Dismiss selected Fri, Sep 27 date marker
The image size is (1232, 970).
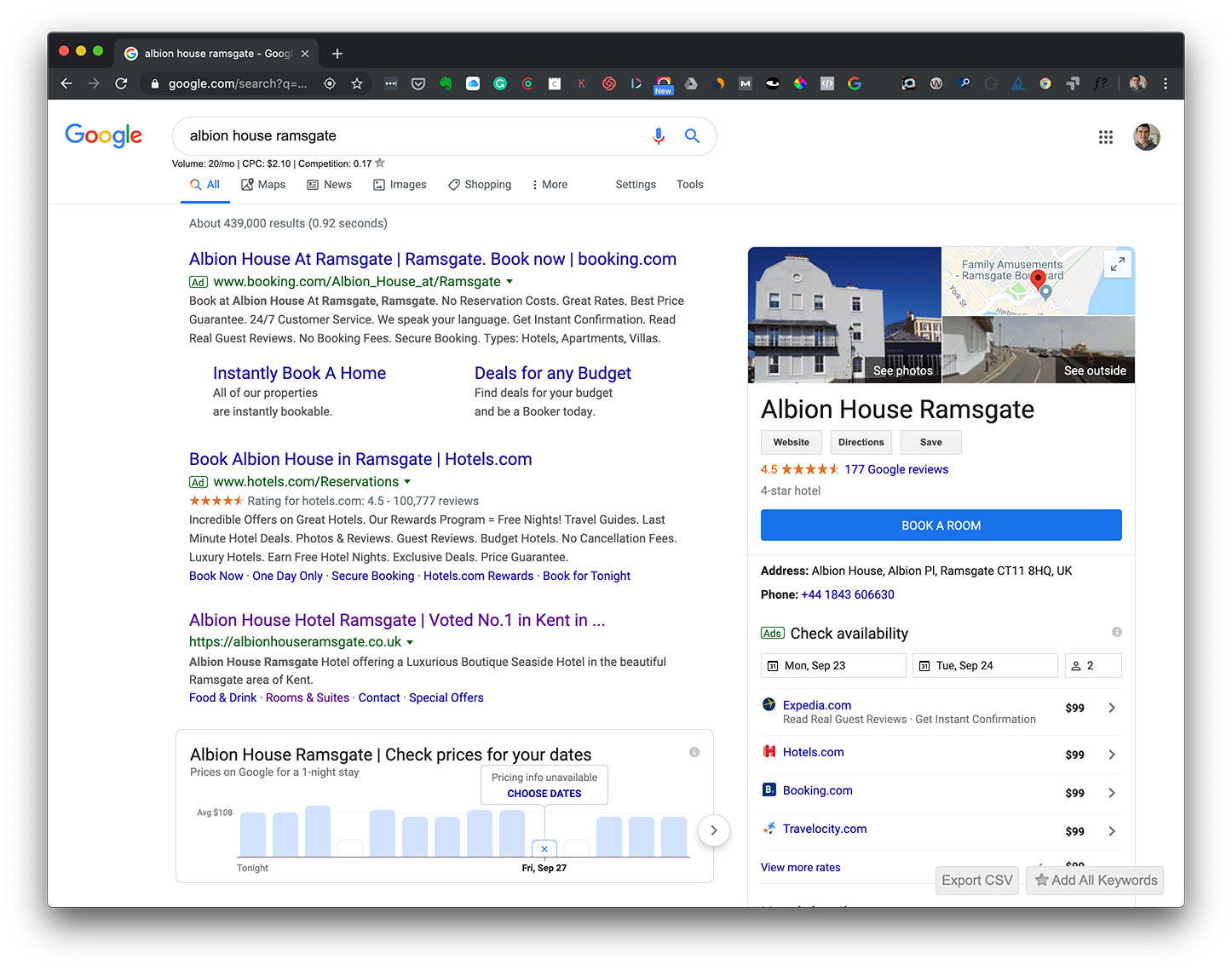pyautogui.click(x=544, y=849)
